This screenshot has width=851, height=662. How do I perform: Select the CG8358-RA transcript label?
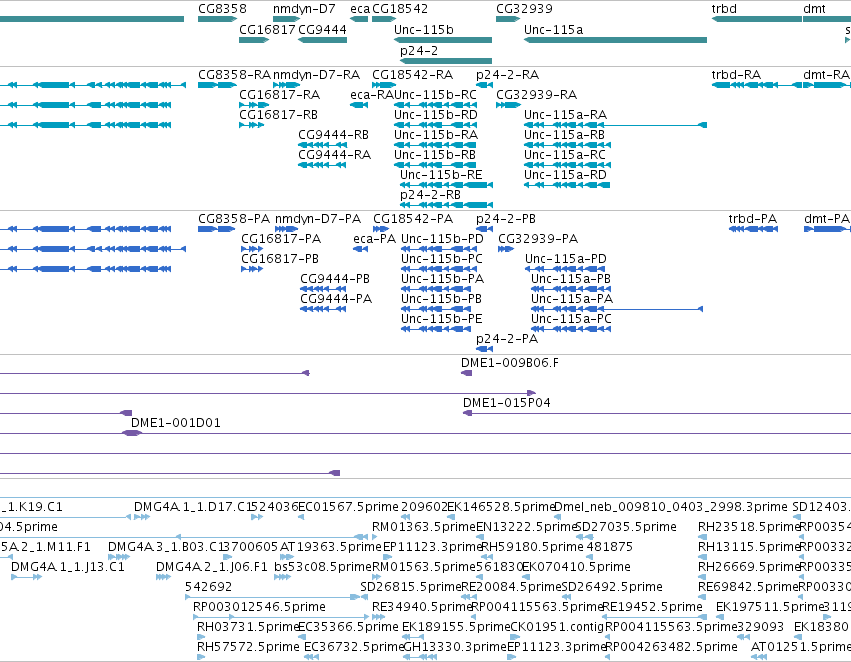coord(234,74)
